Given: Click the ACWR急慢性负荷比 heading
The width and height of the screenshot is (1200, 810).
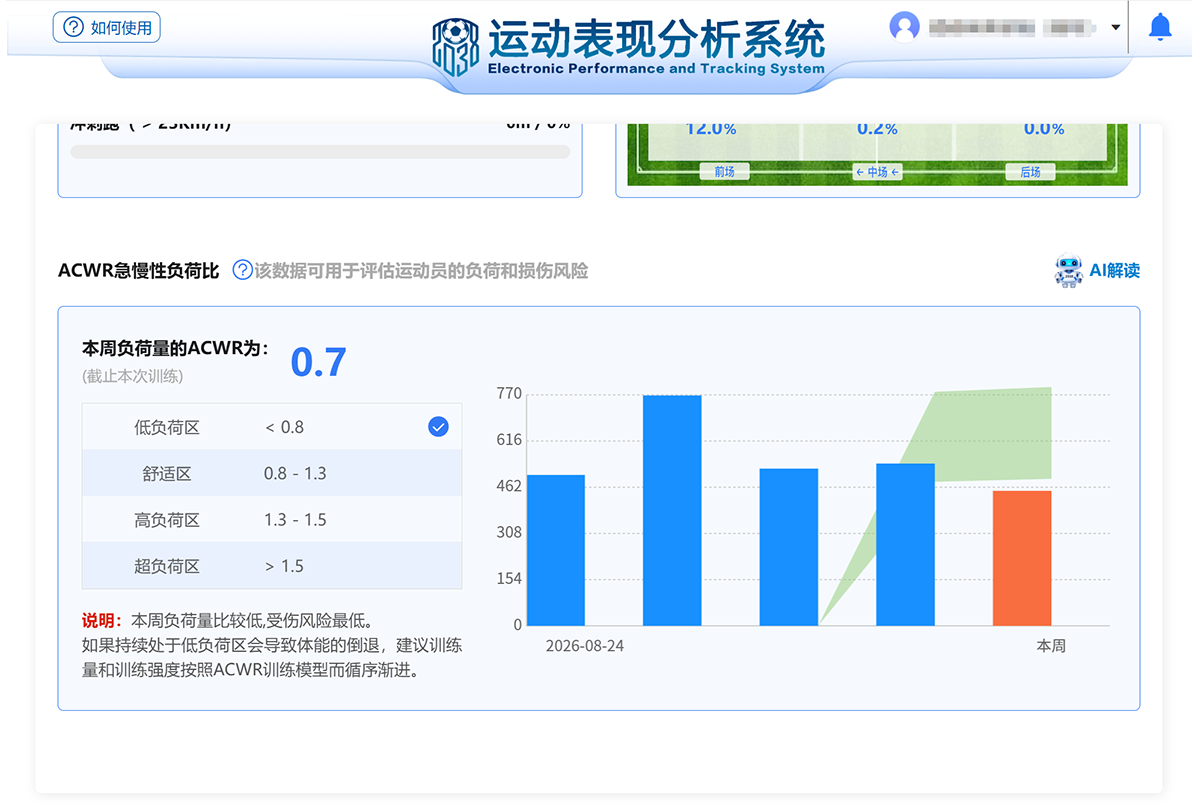Looking at the screenshot, I should coord(138,270).
